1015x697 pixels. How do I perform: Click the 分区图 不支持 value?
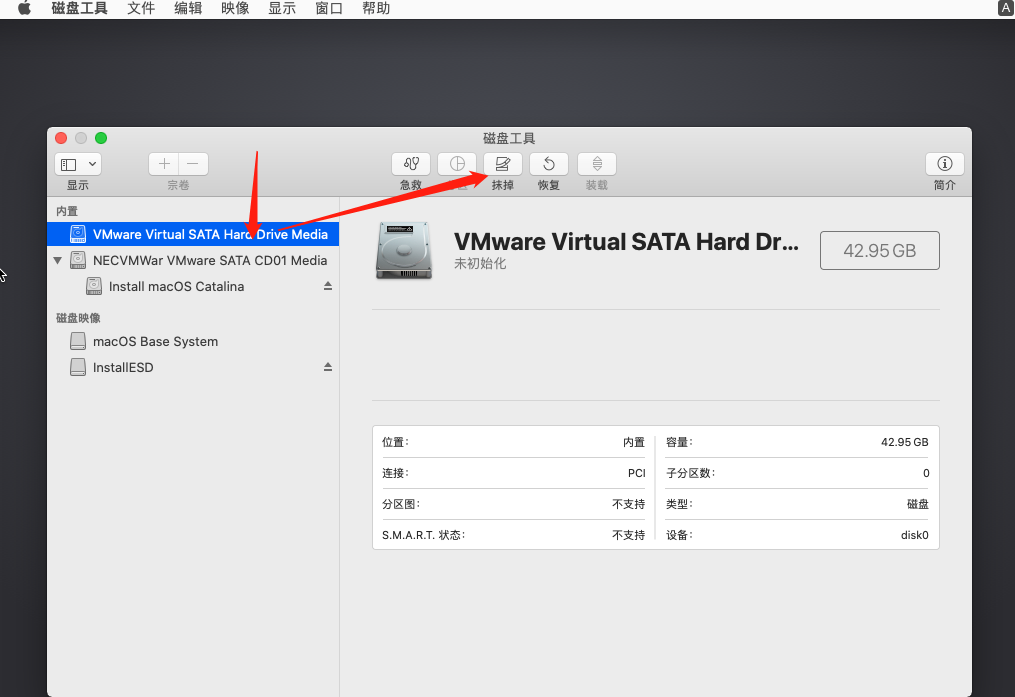629,504
